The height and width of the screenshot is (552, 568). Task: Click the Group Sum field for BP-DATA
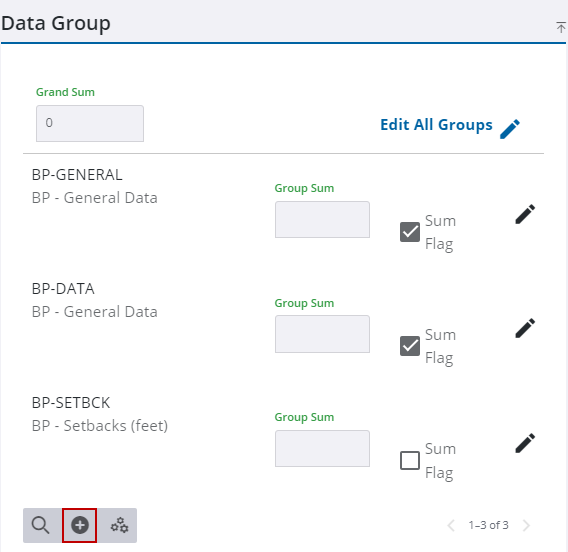click(x=322, y=334)
